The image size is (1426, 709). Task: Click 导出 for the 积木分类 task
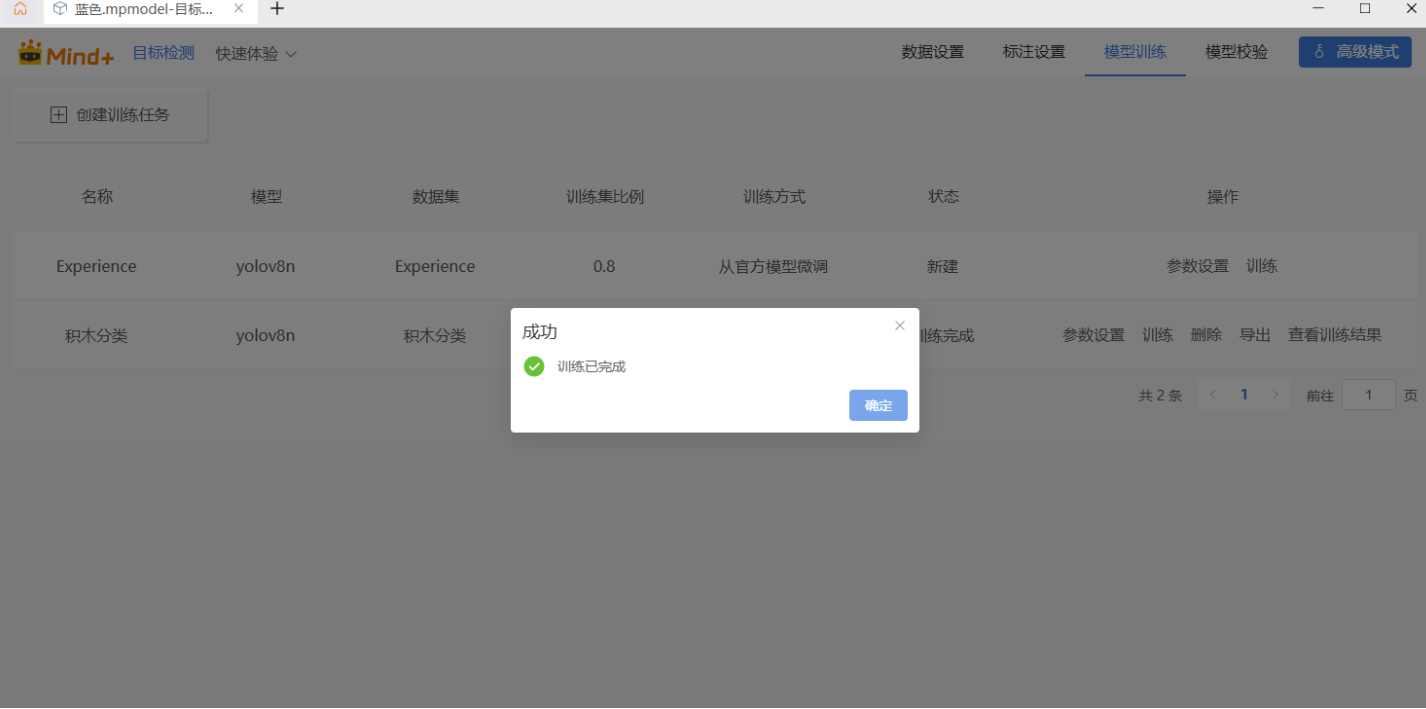[1255, 336]
